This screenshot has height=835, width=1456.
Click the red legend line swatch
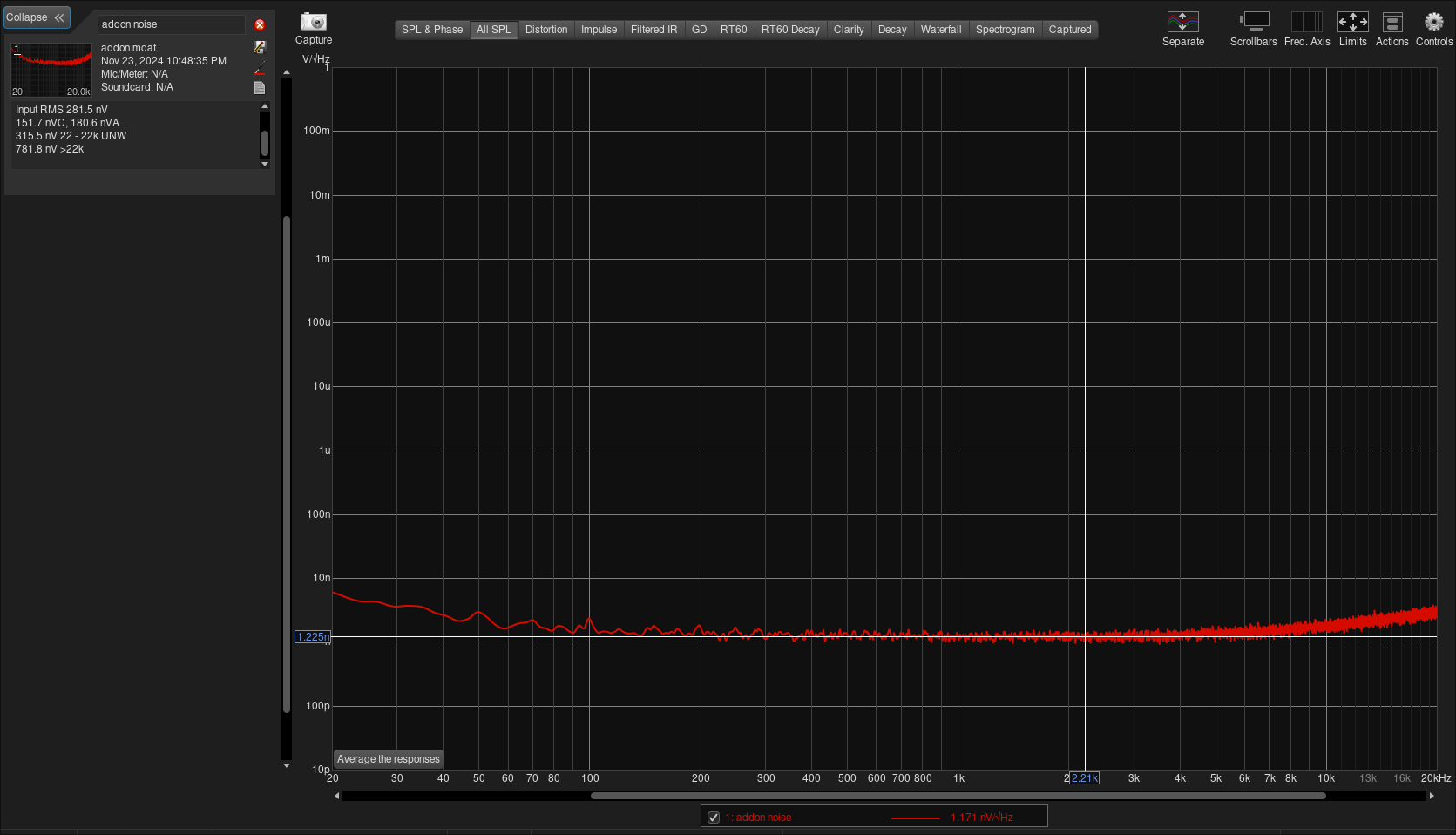pos(916,818)
